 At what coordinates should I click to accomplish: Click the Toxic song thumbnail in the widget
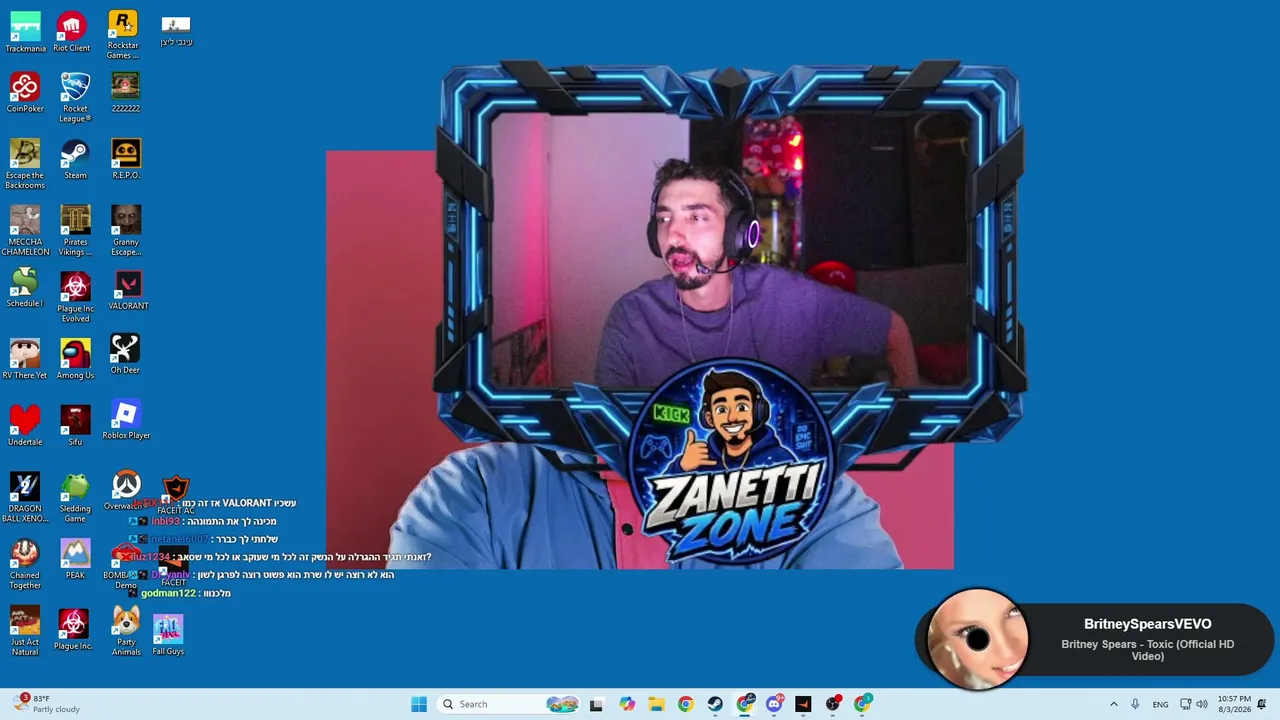point(977,639)
